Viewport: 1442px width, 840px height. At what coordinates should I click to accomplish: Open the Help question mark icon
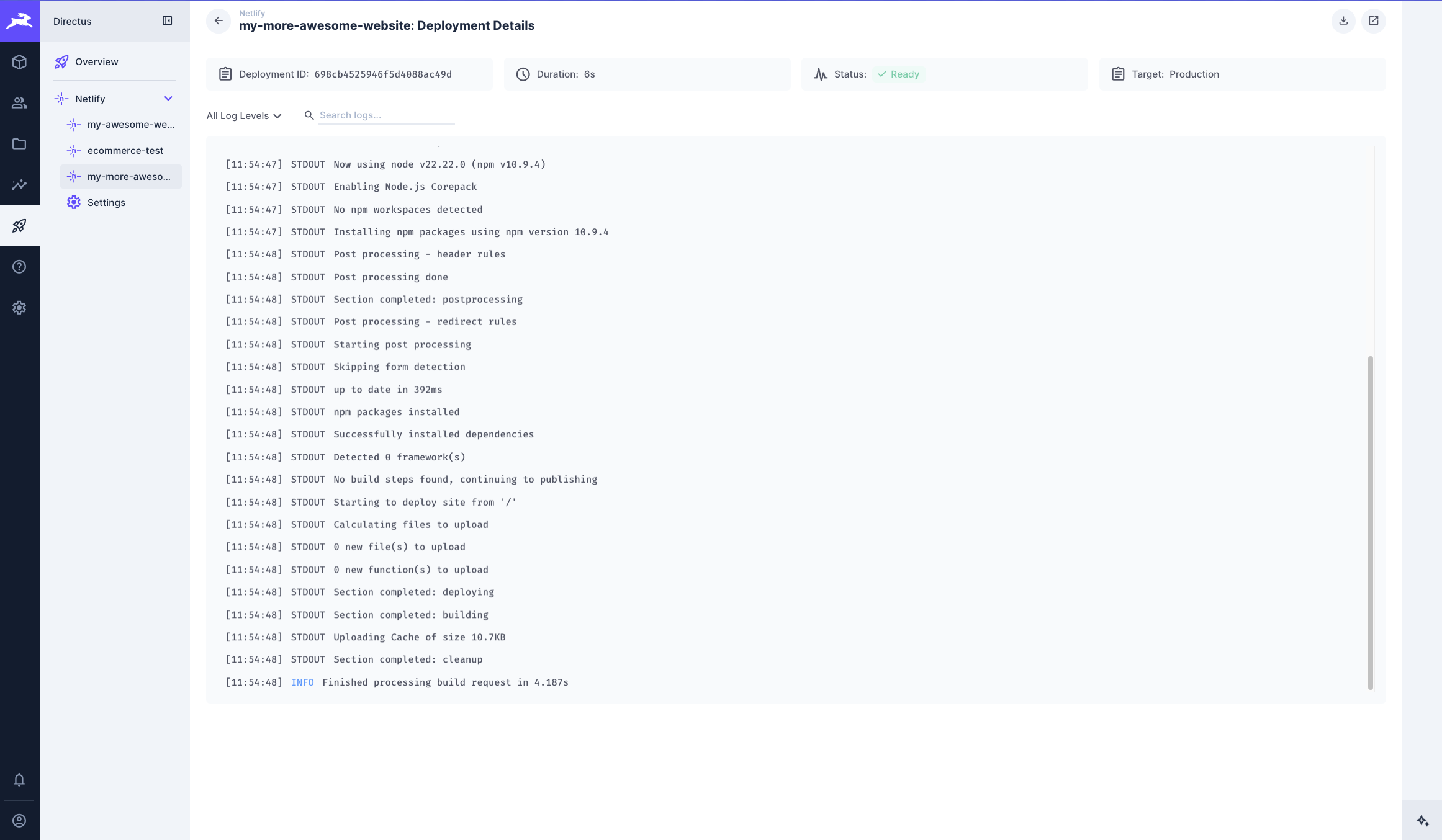(19, 266)
